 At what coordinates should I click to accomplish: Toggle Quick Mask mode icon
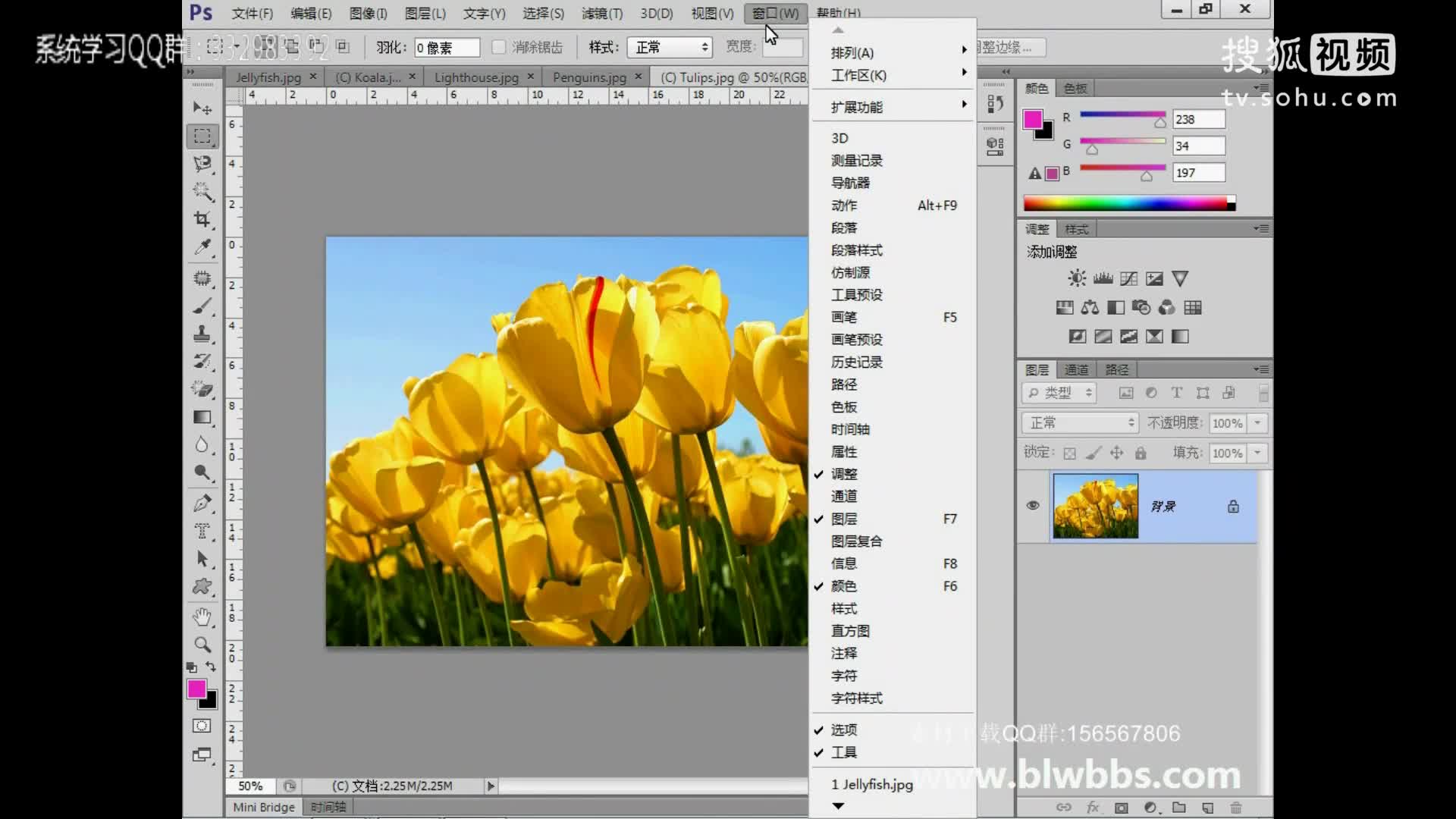[x=202, y=726]
